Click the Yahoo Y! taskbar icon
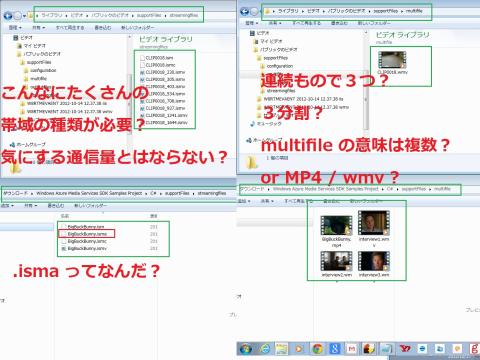 (x=405, y=349)
